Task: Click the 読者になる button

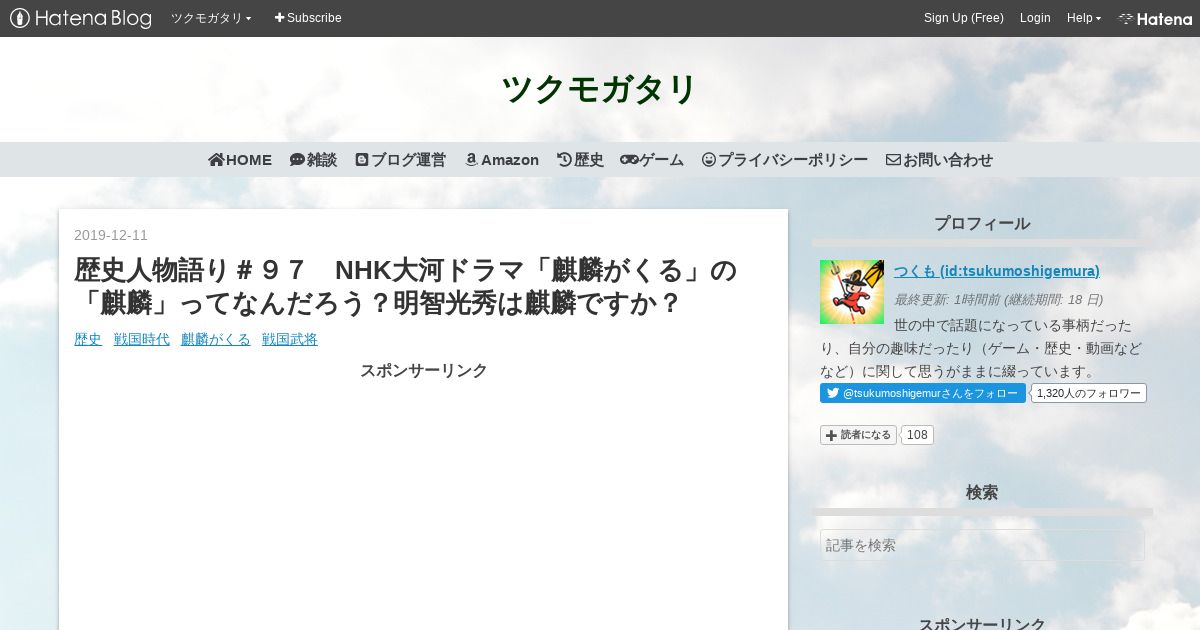Action: pos(858,435)
